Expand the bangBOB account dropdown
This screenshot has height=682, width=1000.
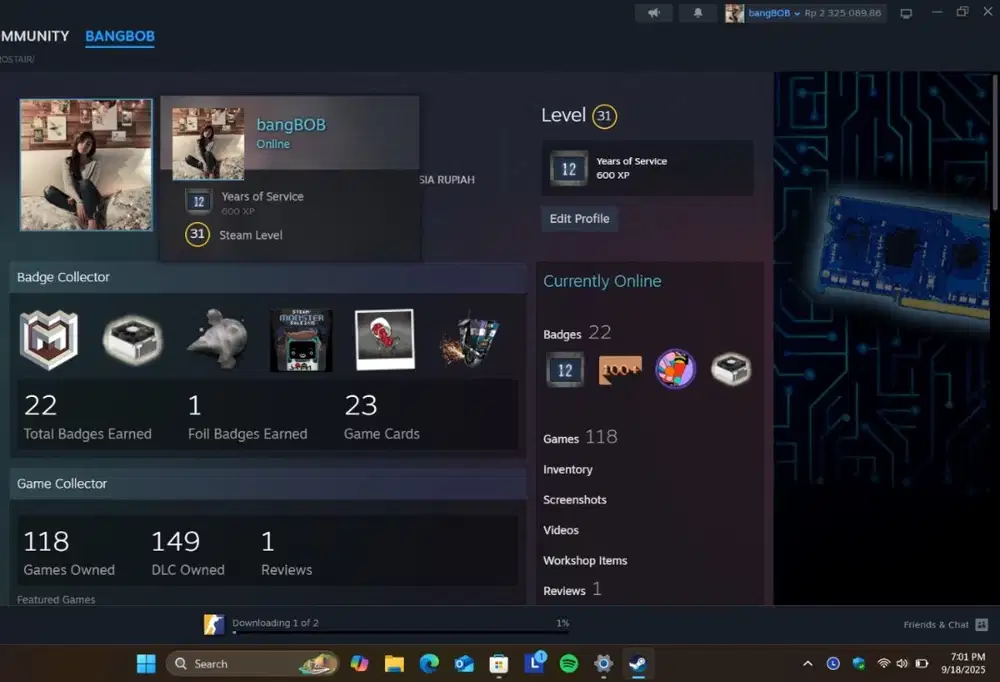pyautogui.click(x=797, y=13)
